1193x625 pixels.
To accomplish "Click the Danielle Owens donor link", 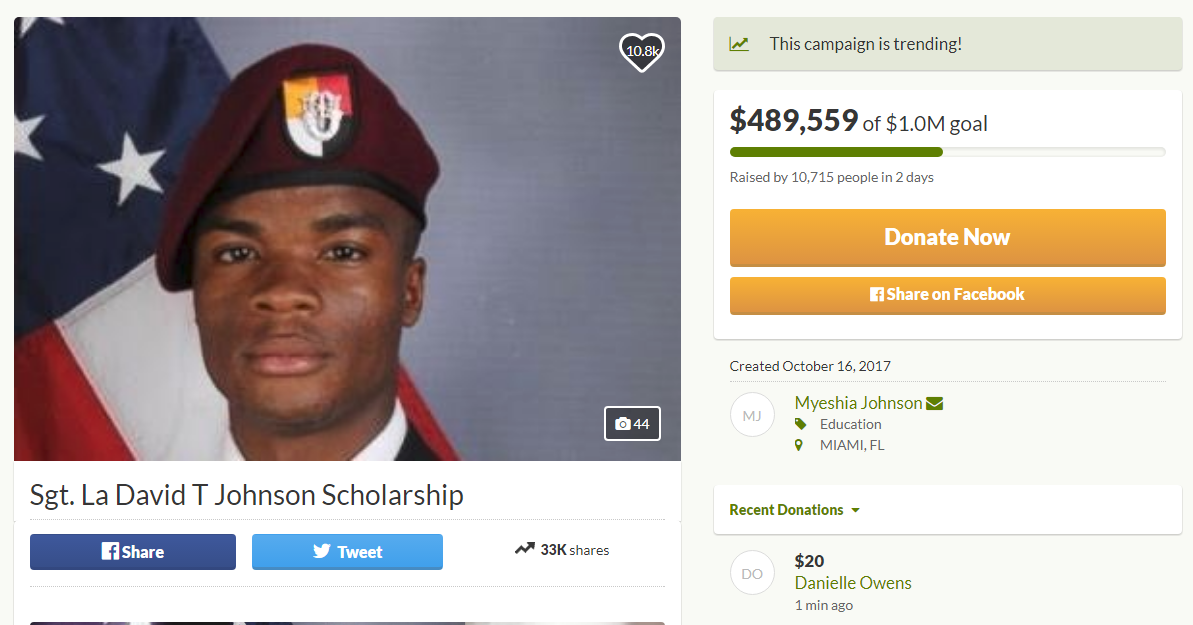I will pyautogui.click(x=852, y=582).
